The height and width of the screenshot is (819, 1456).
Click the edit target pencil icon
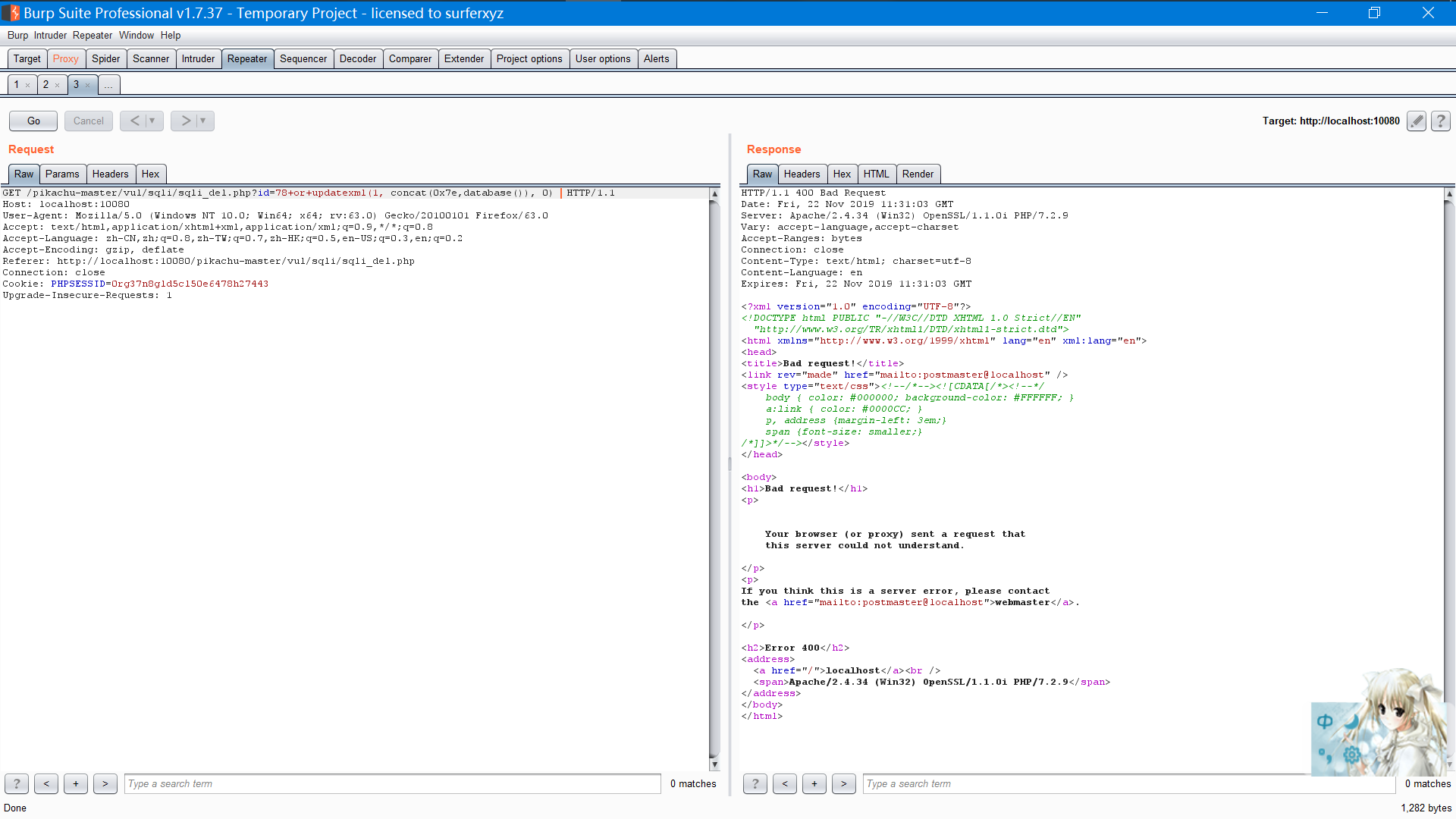[1416, 121]
